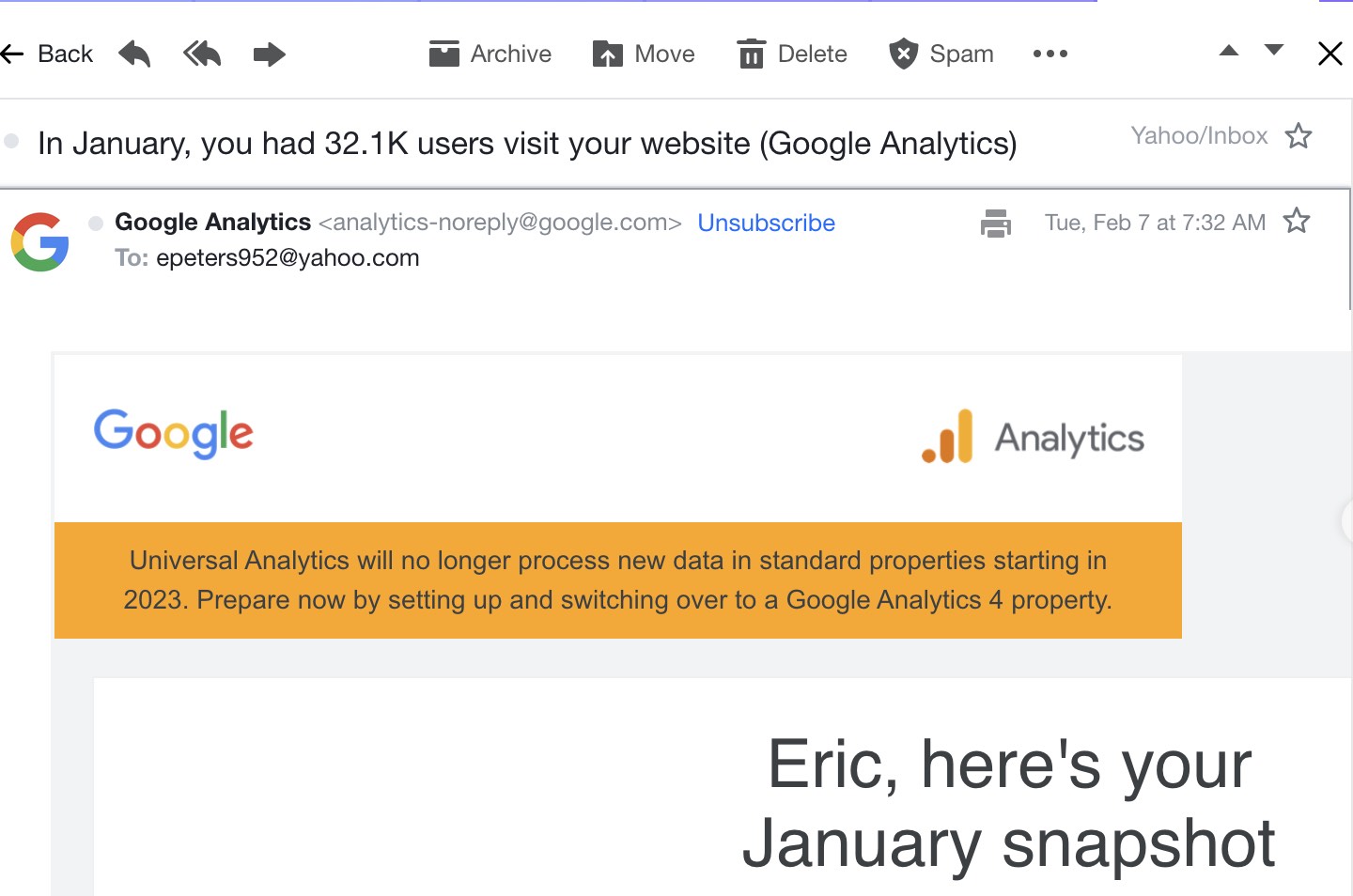Click the orange Universal Analytics notice banner
Viewport: 1353px width, 896px height.
point(617,579)
